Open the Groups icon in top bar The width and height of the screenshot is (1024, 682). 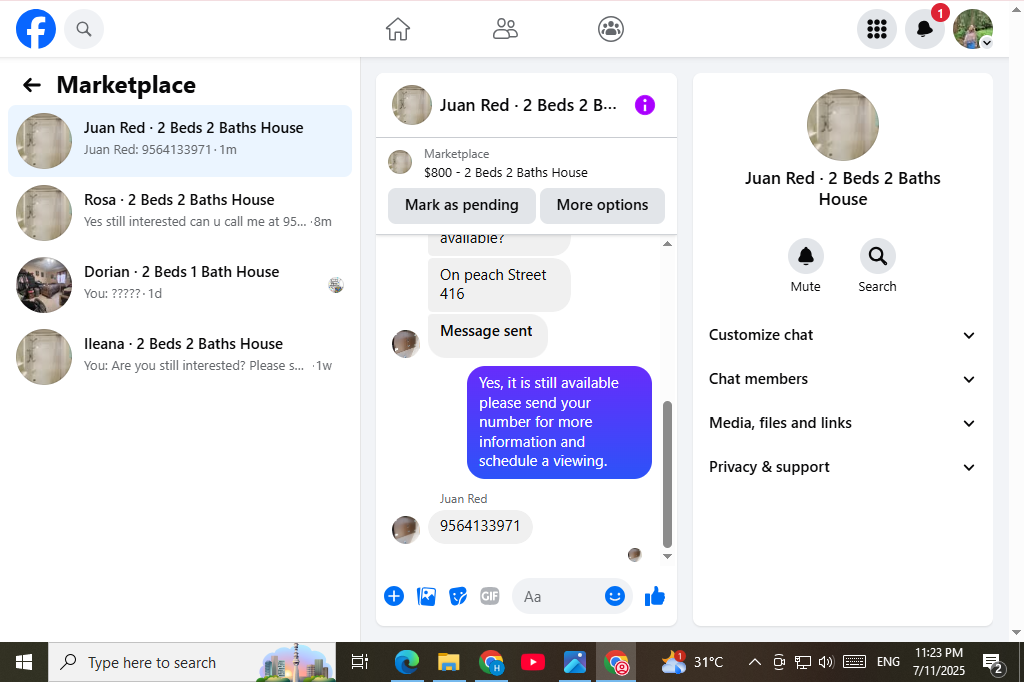[611, 29]
